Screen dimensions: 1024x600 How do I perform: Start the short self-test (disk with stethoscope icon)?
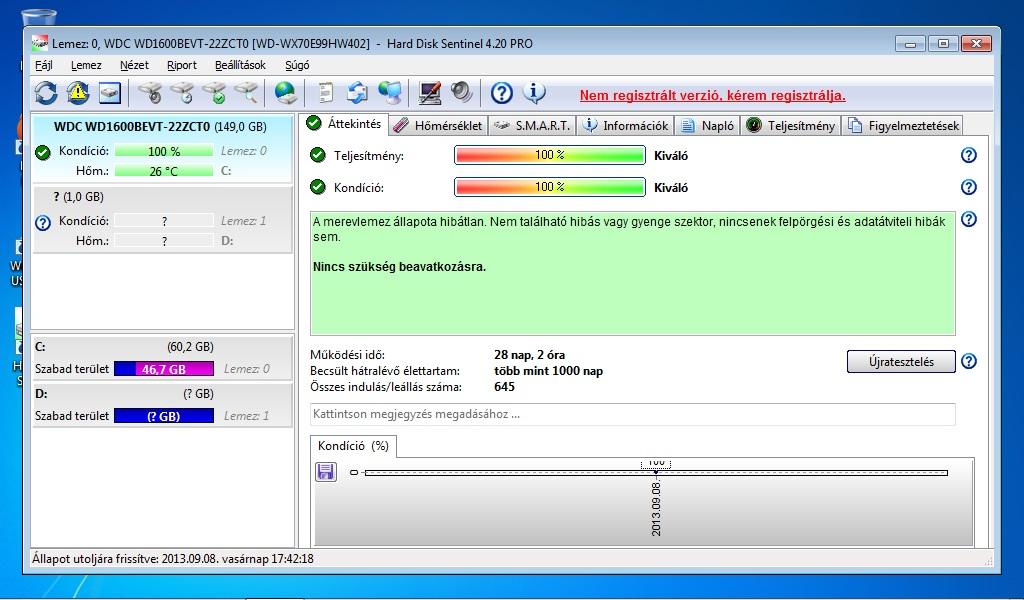tap(151, 93)
